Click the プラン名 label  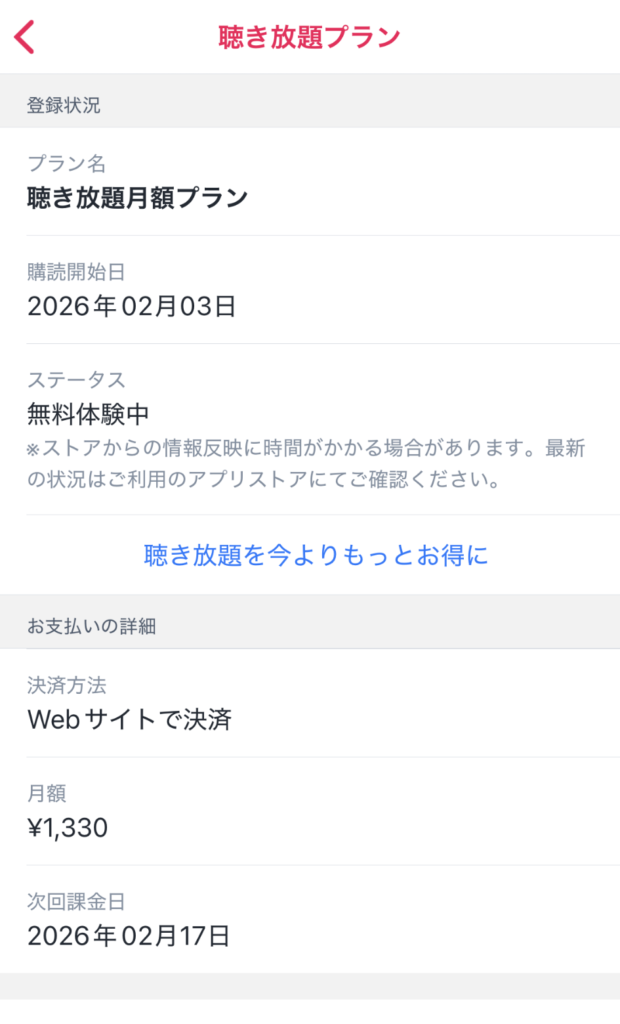(x=66, y=164)
